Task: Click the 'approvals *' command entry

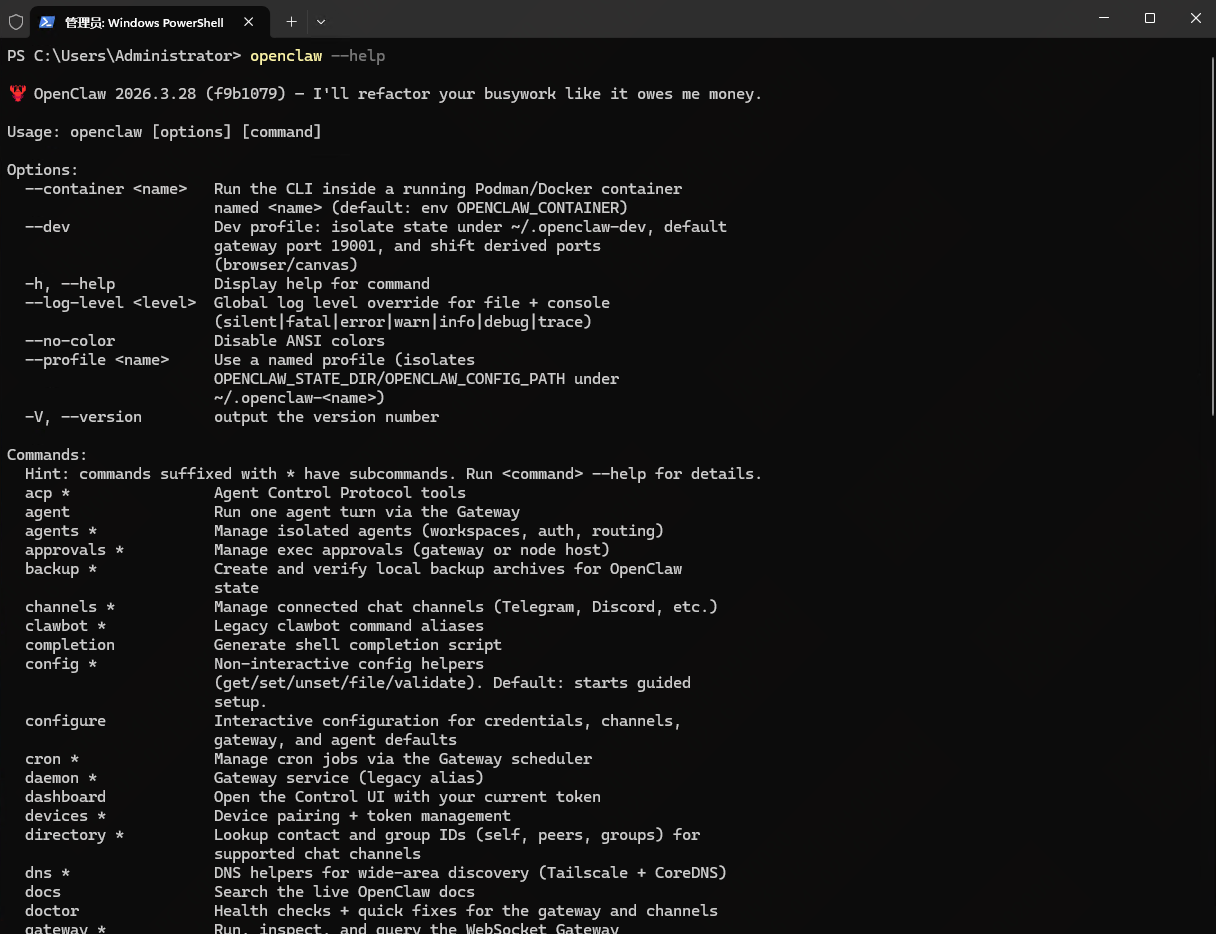Action: click(74, 550)
